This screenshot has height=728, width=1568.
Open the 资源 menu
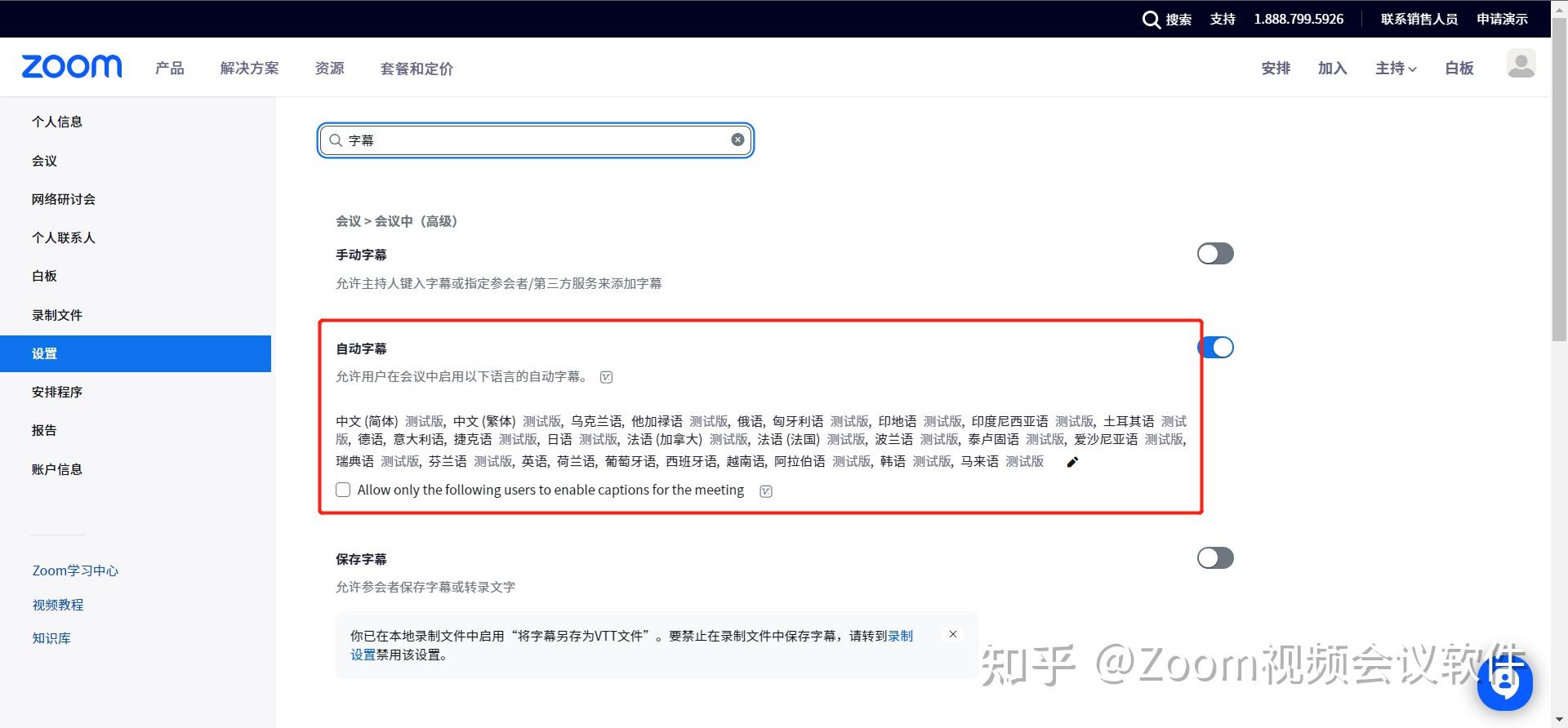[x=330, y=69]
